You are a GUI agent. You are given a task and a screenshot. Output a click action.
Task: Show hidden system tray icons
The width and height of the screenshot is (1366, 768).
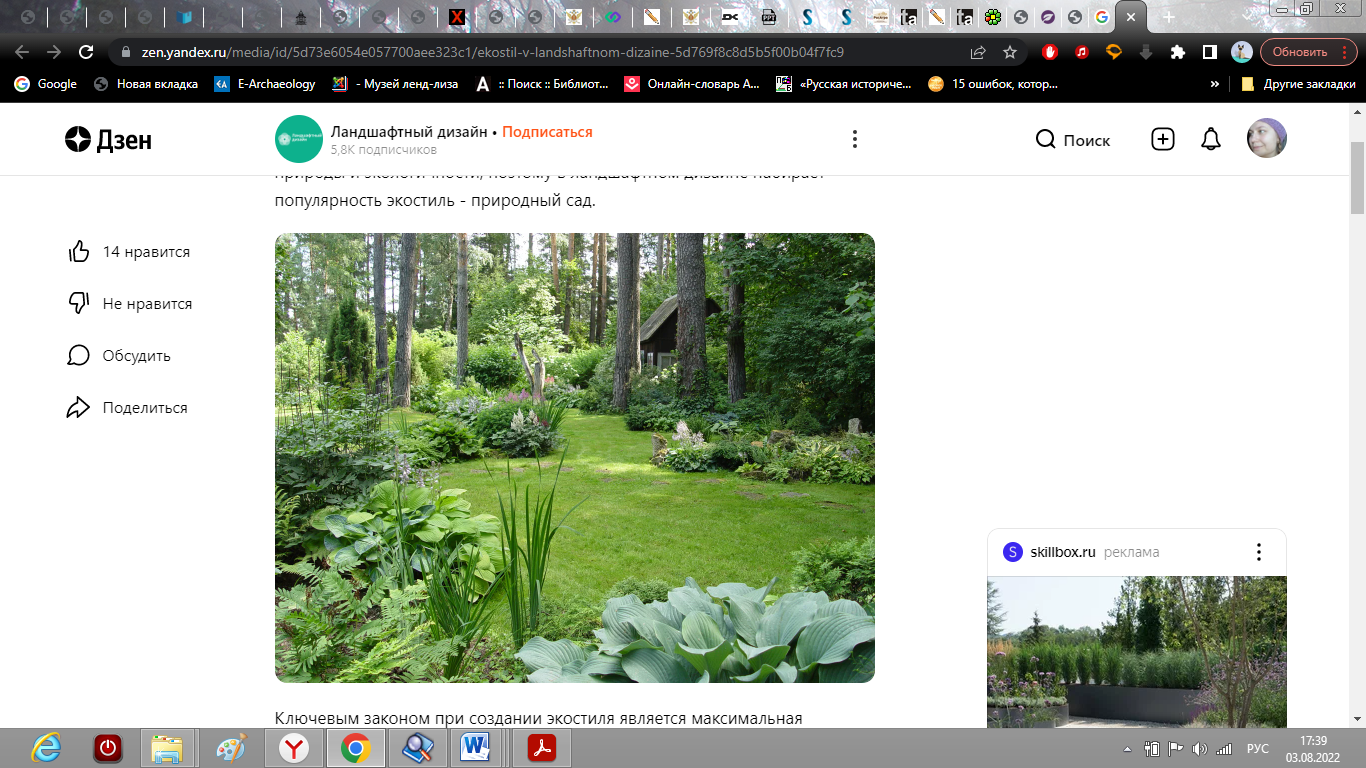[1128, 749]
